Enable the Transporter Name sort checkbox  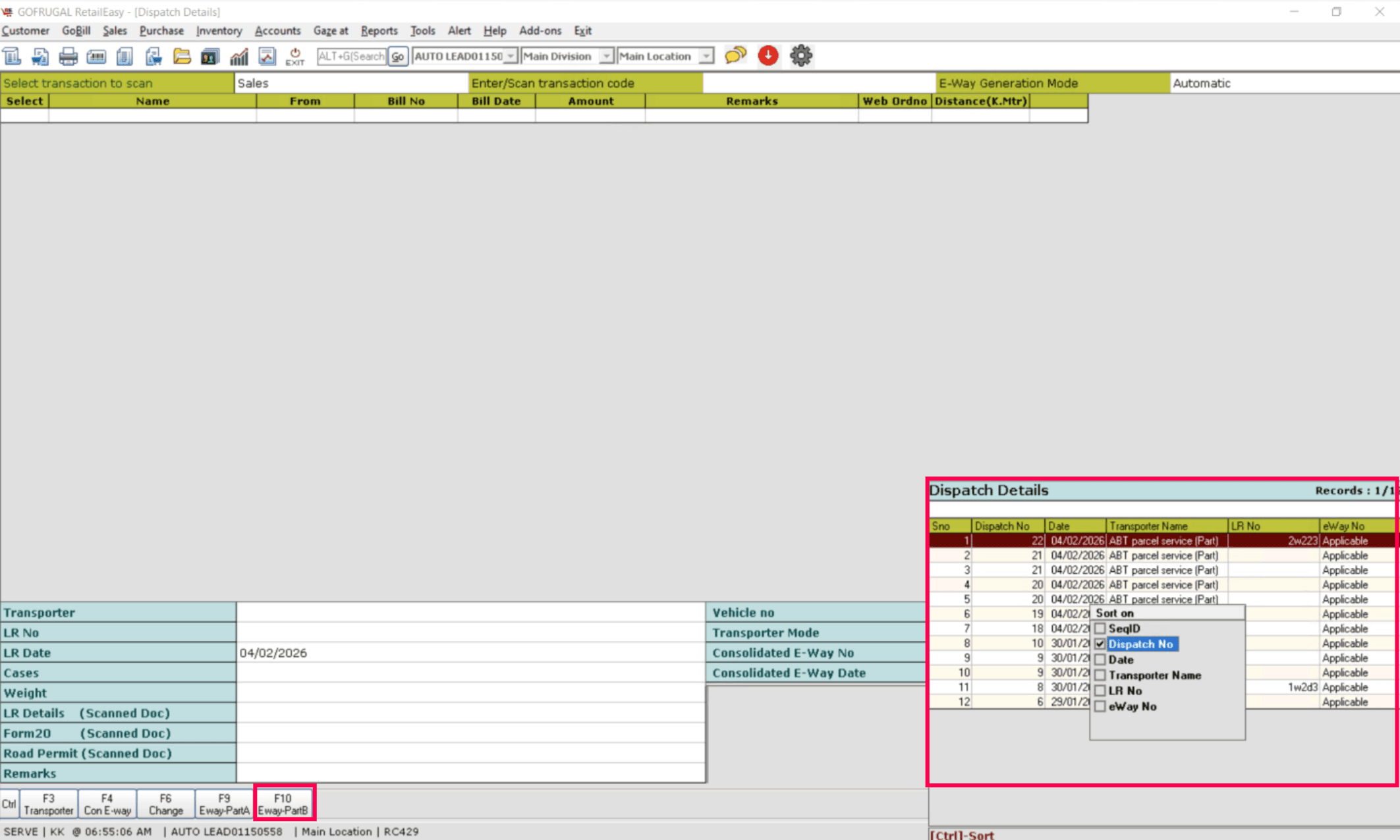tap(1100, 675)
